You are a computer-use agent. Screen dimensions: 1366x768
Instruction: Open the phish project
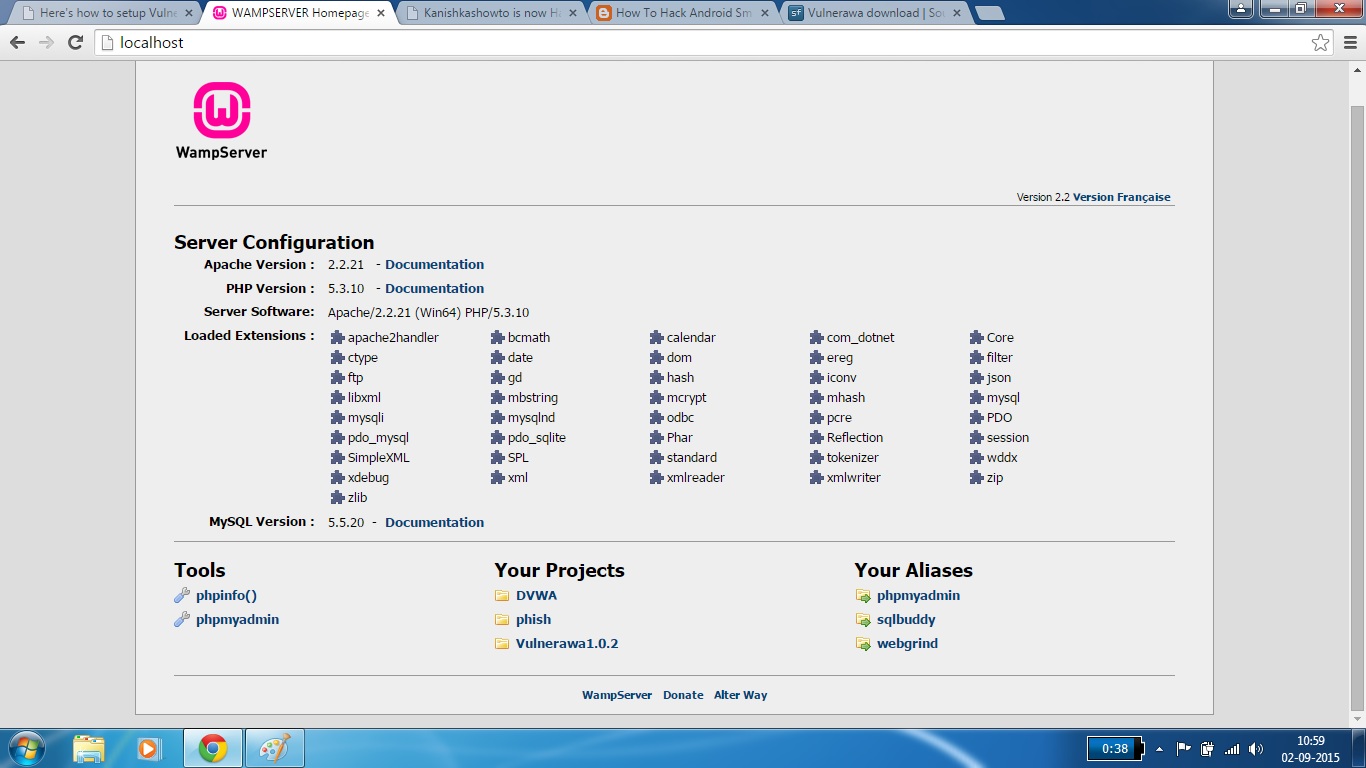tap(533, 620)
